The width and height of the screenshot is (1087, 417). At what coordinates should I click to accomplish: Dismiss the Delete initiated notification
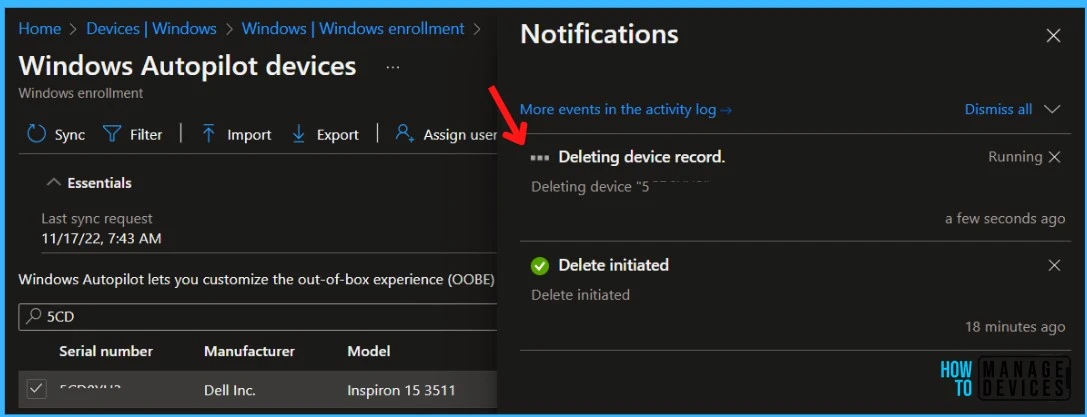[1054, 265]
